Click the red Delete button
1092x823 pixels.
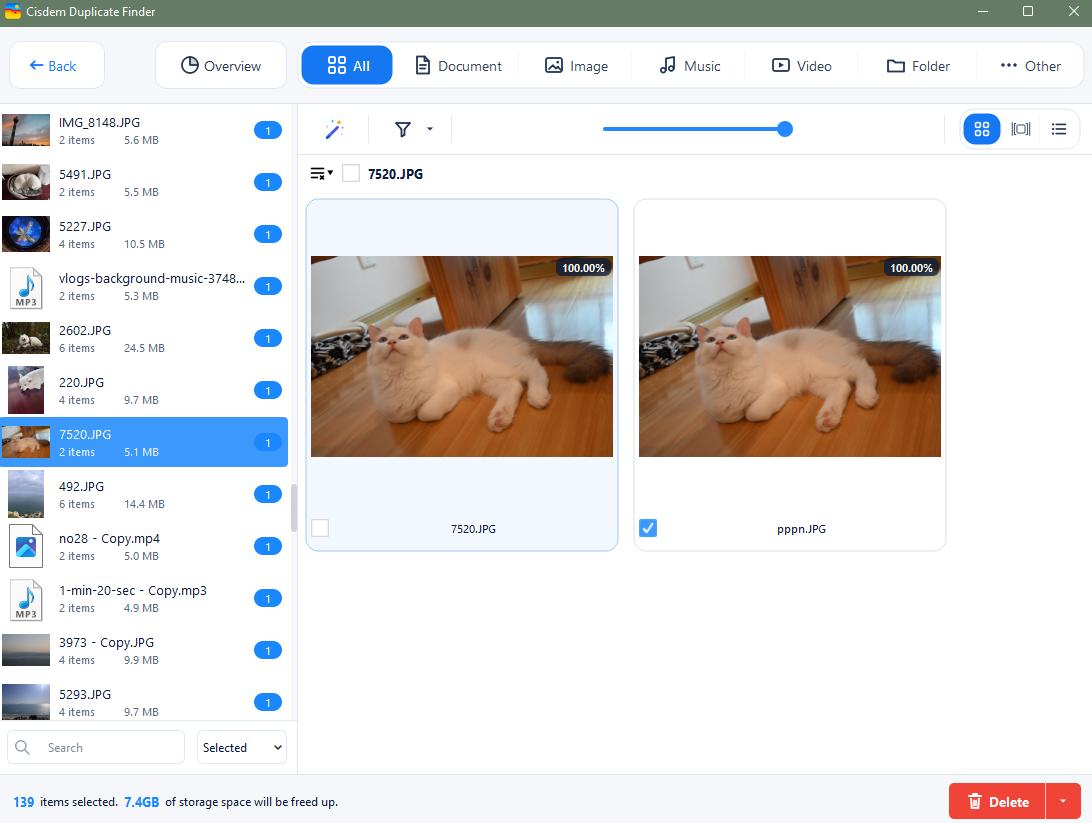[x=997, y=801]
